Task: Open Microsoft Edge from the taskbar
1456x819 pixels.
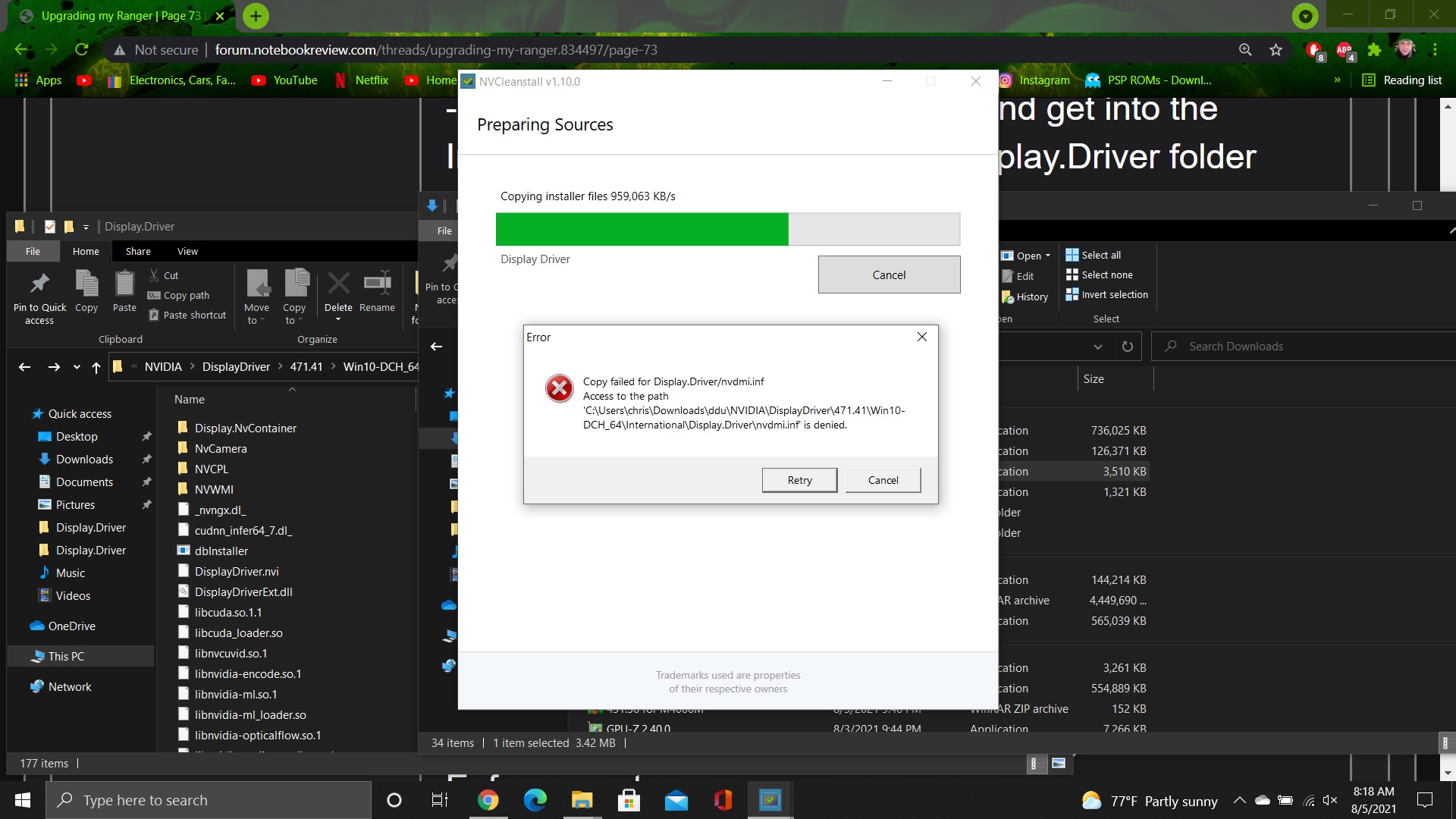Action: (535, 800)
